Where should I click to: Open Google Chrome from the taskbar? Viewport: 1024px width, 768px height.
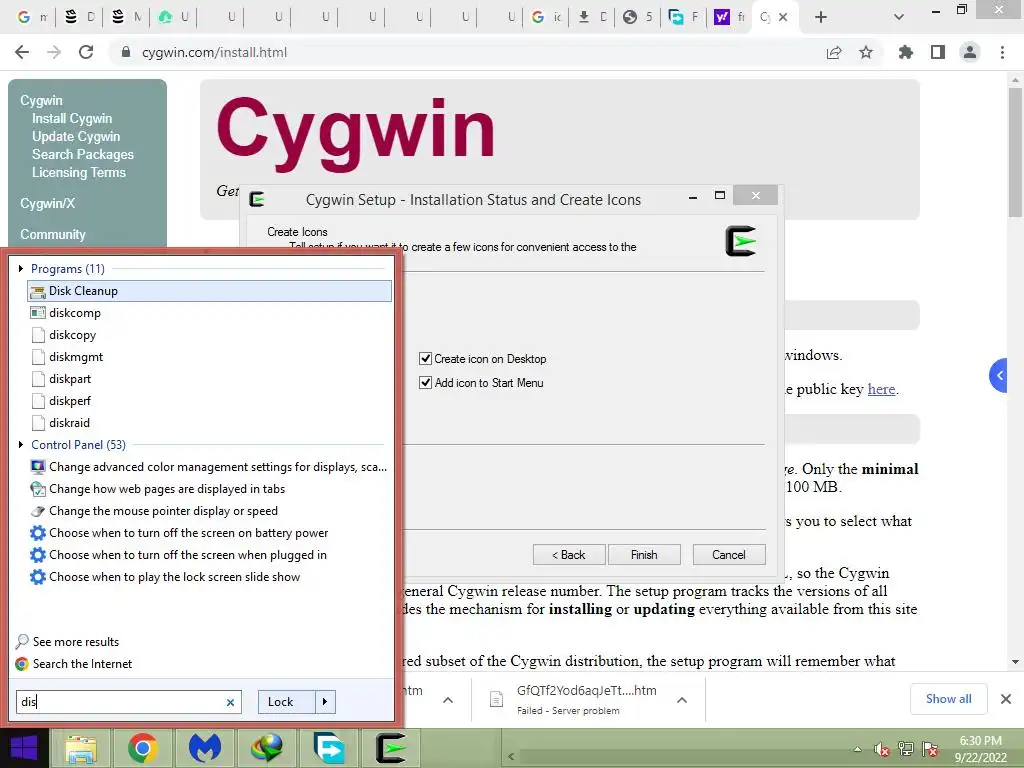click(142, 748)
